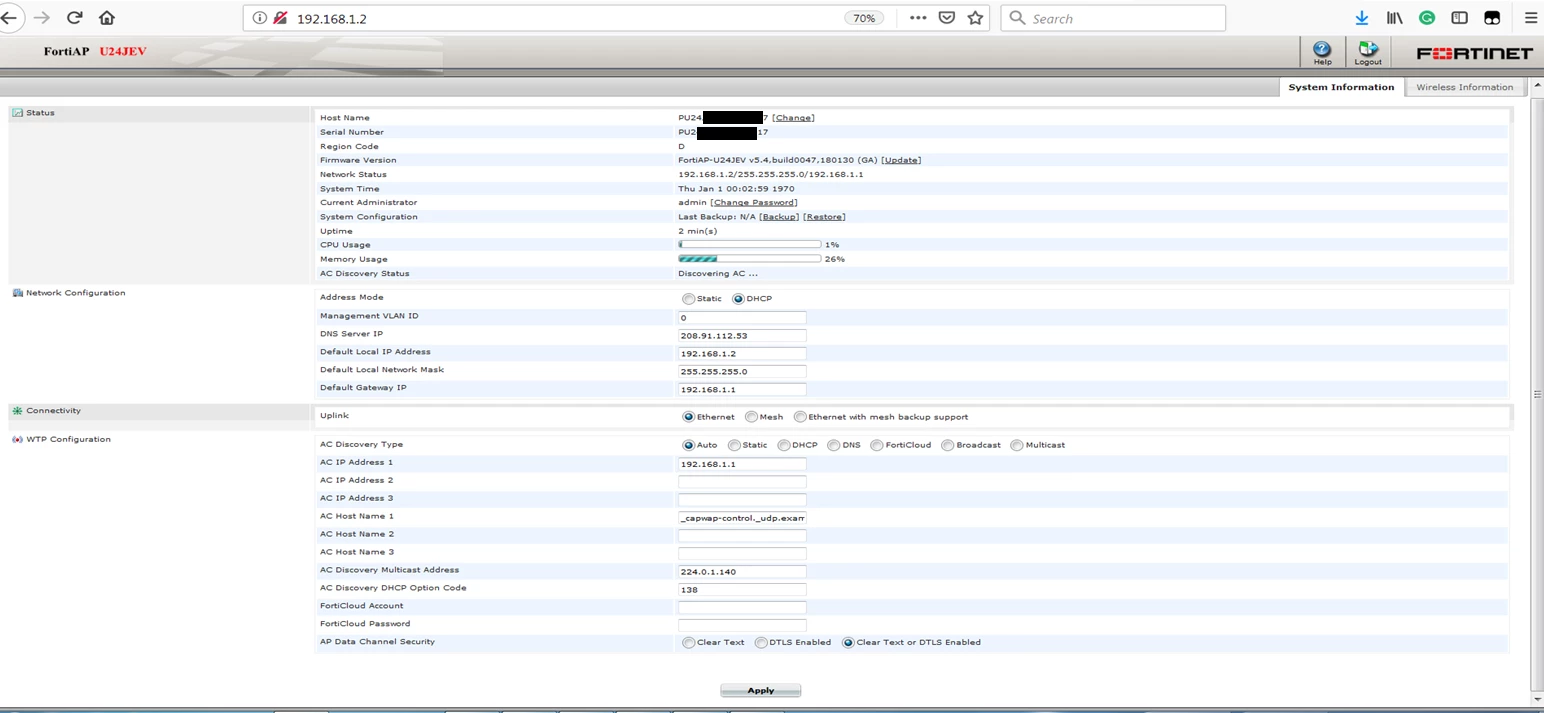Reload the page with refresh icon
The width and height of the screenshot is (1544, 713).
click(x=74, y=18)
